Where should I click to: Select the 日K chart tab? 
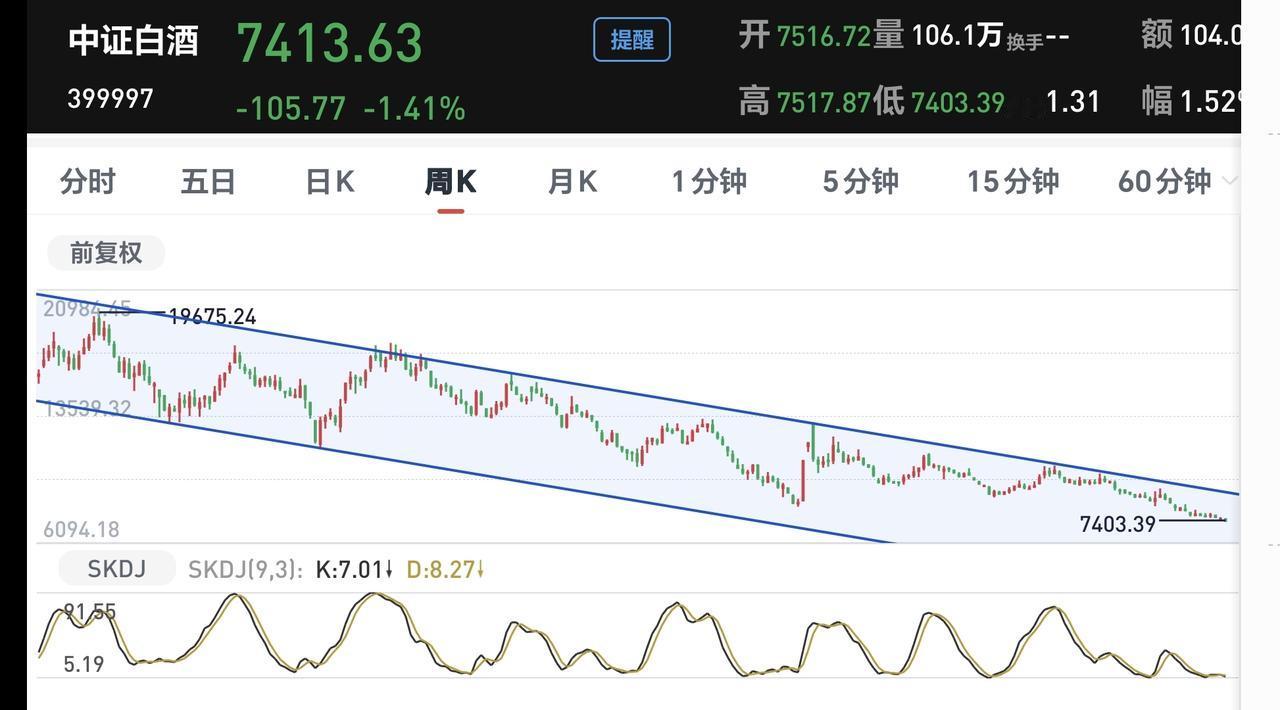tap(330, 182)
